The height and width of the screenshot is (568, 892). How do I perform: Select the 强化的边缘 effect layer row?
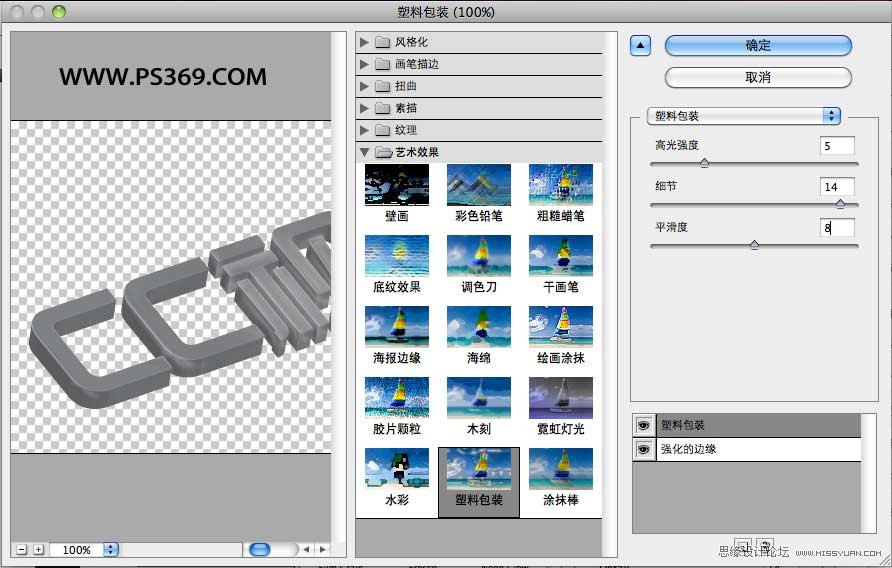point(758,450)
